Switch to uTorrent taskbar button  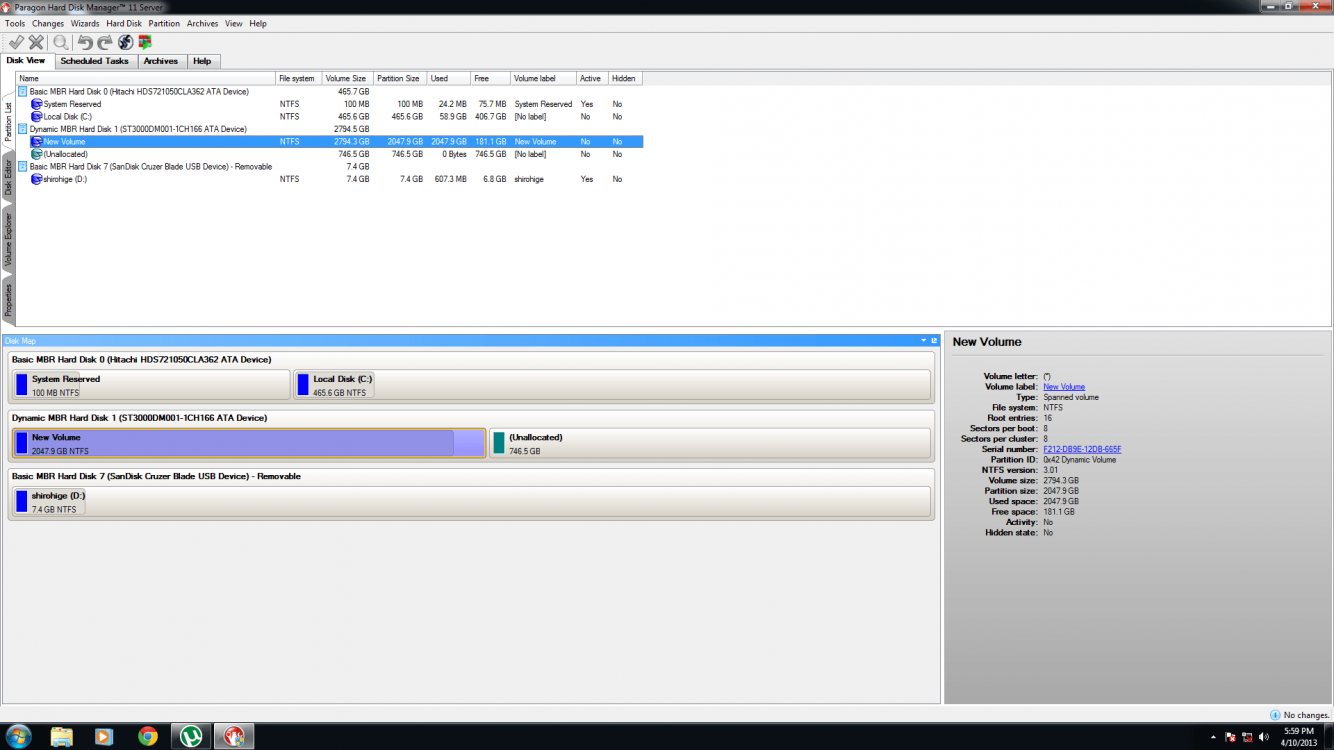[x=191, y=737]
